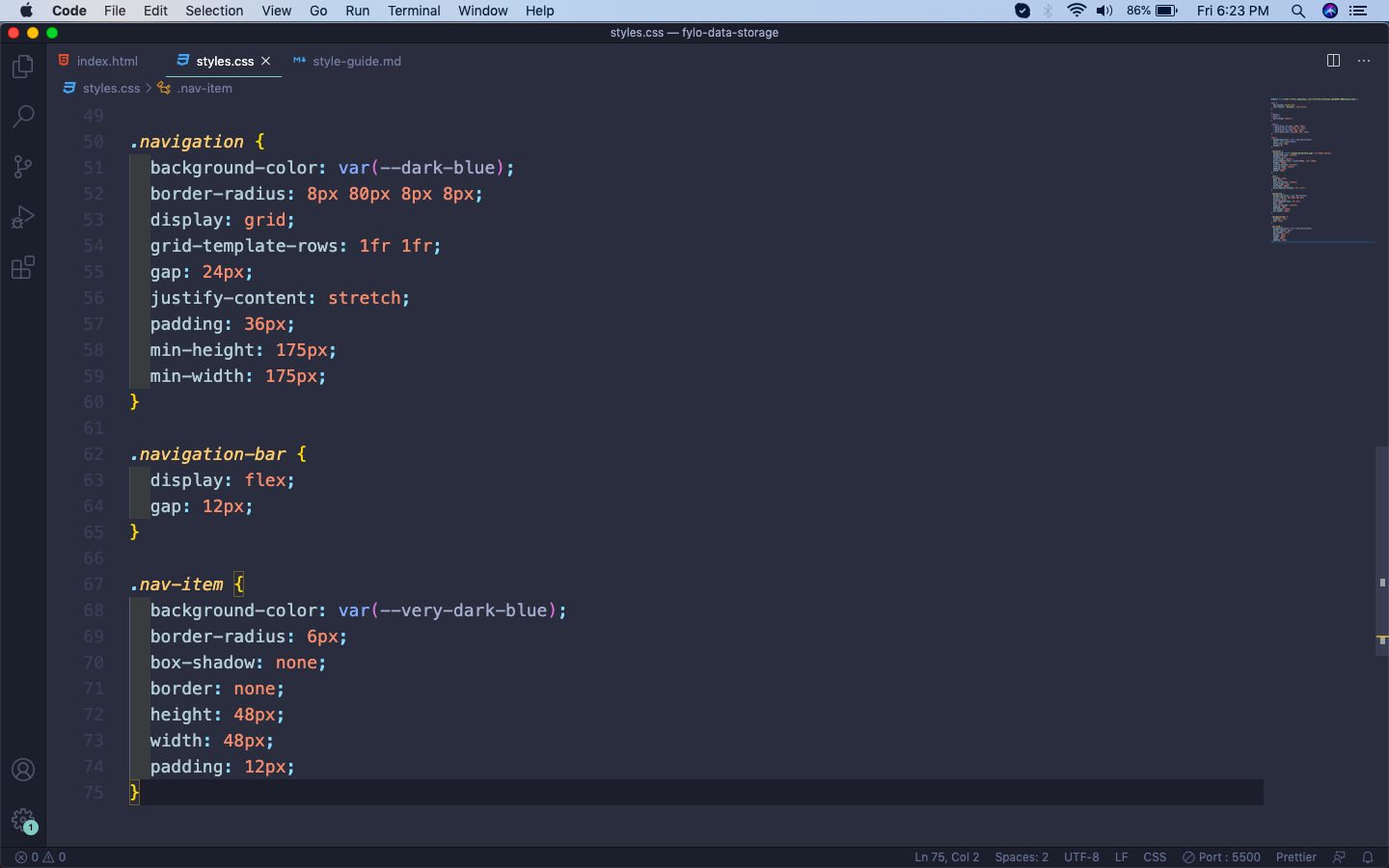Viewport: 1389px width, 868px height.
Task: Open the Help menu
Action: 539,11
